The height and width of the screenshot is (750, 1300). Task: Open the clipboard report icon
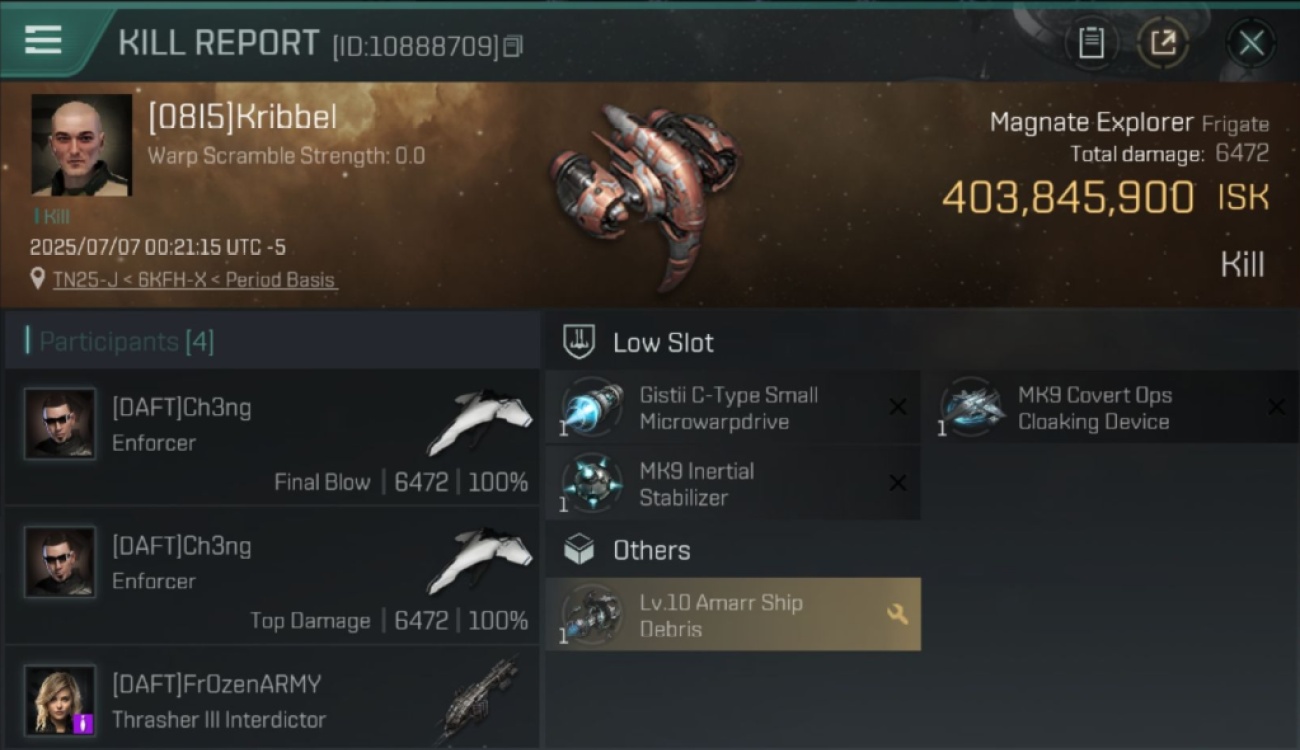click(1091, 43)
